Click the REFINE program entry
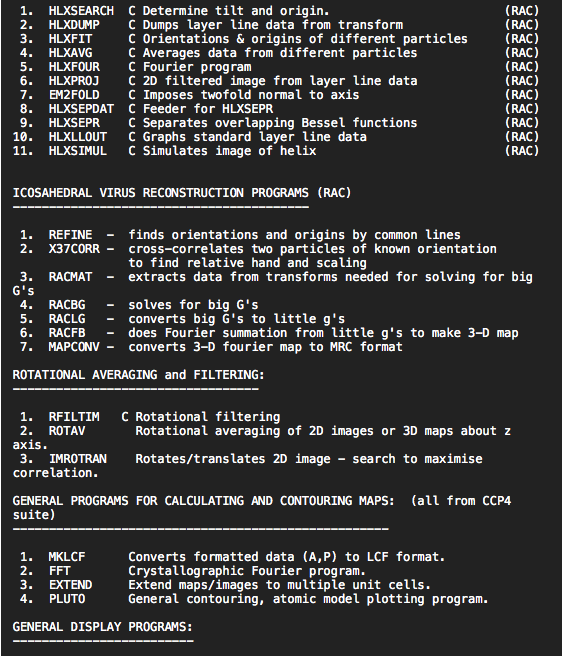This screenshot has width=562, height=656. [x=70, y=235]
